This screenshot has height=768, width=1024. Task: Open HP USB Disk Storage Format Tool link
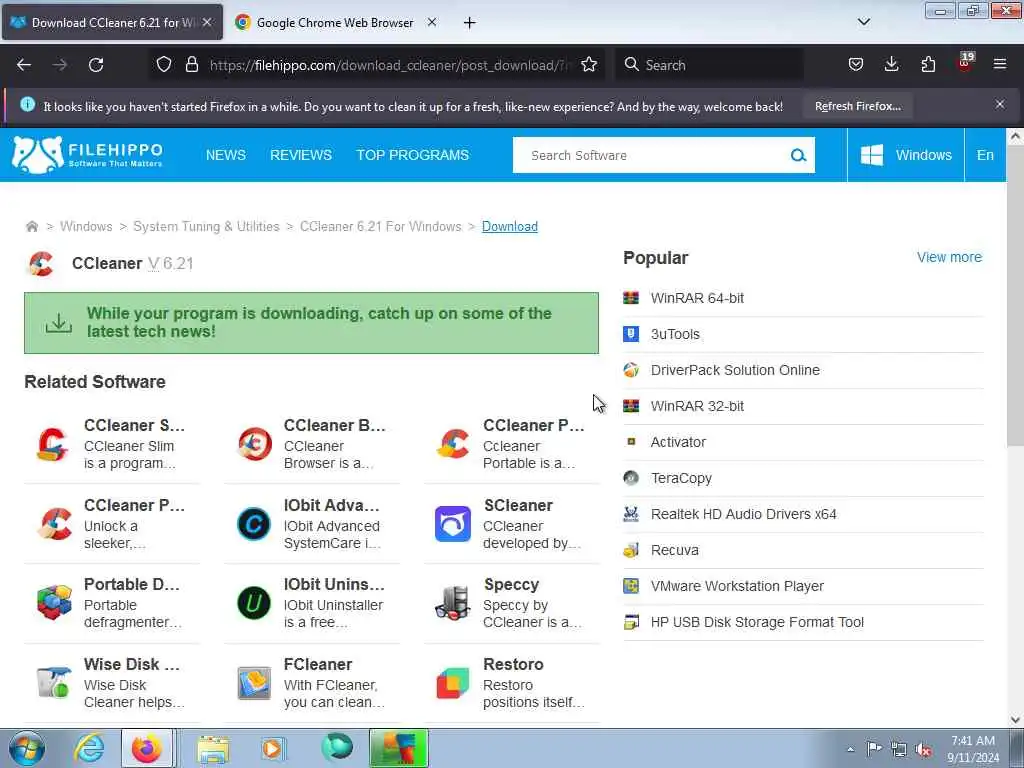pos(757,622)
